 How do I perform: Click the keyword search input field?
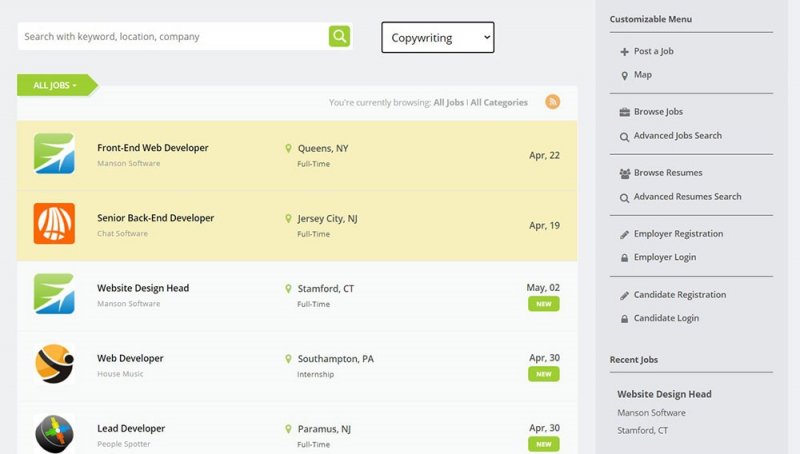pyautogui.click(x=173, y=36)
